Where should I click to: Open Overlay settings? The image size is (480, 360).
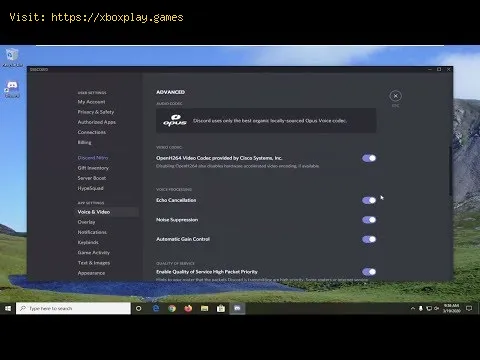[86, 222]
